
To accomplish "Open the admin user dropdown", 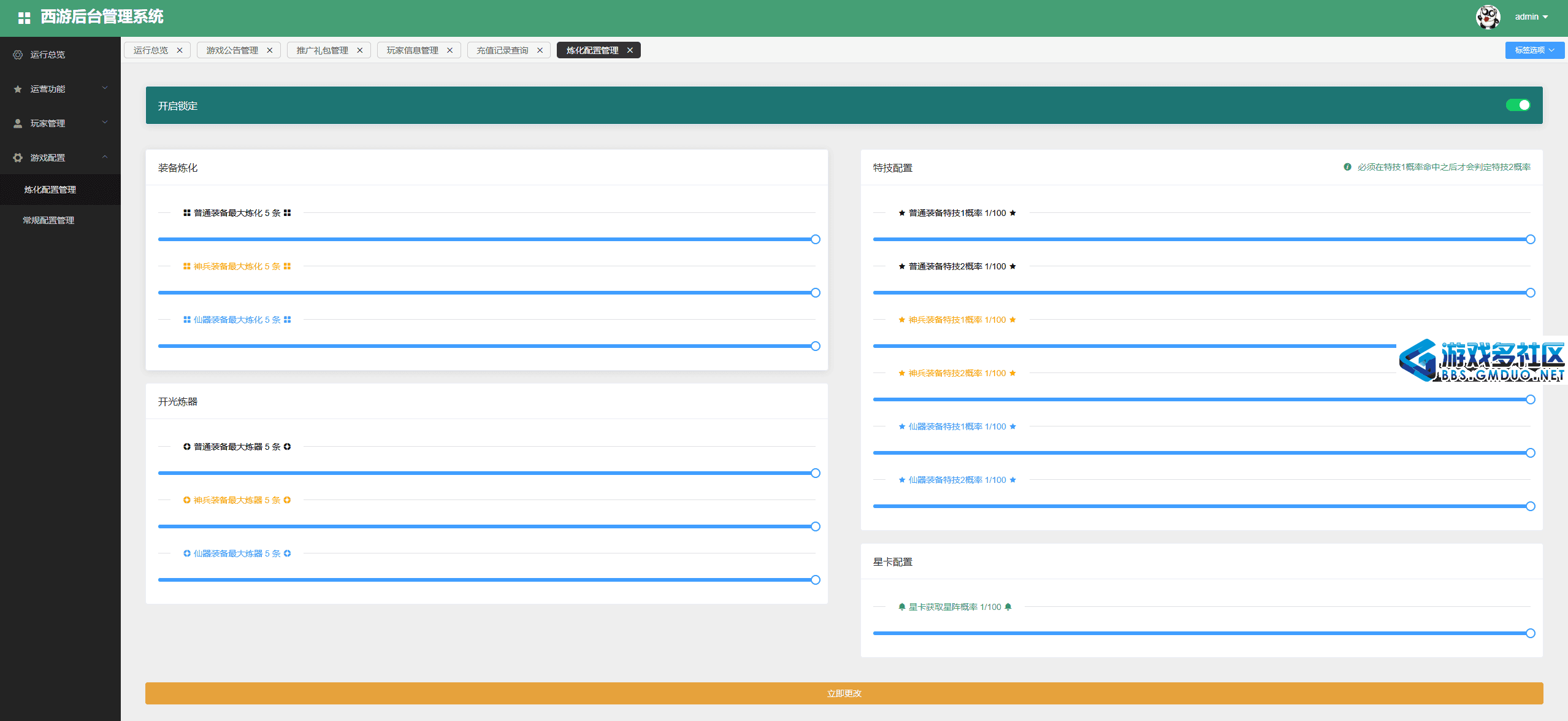I will 1531,17.
